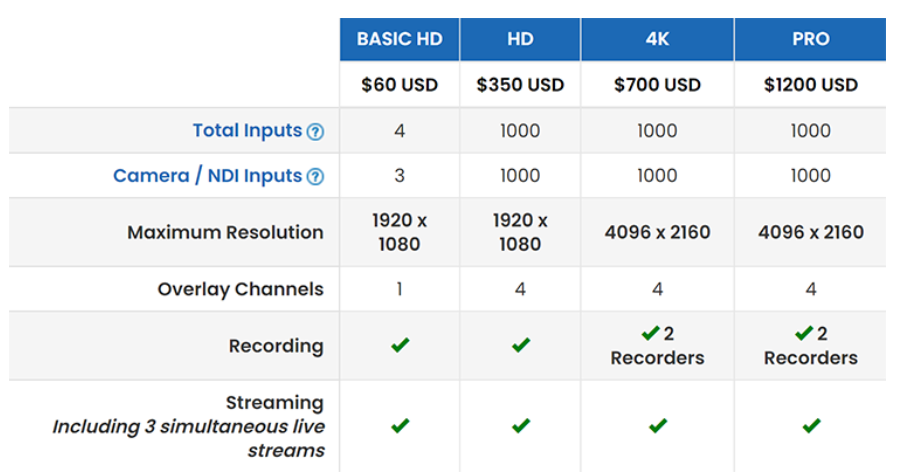The image size is (915, 476).
Task: Click Recording checkmark in Basic HD column
Action: (x=400, y=345)
